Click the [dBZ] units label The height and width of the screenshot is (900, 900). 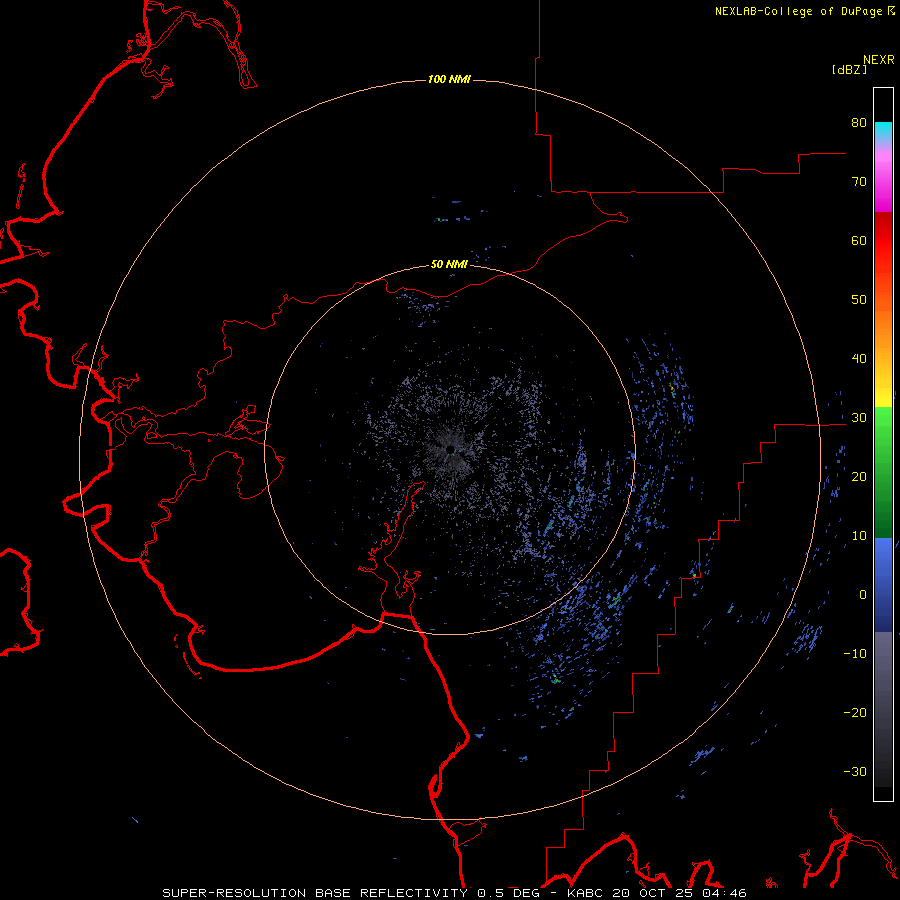pos(849,69)
